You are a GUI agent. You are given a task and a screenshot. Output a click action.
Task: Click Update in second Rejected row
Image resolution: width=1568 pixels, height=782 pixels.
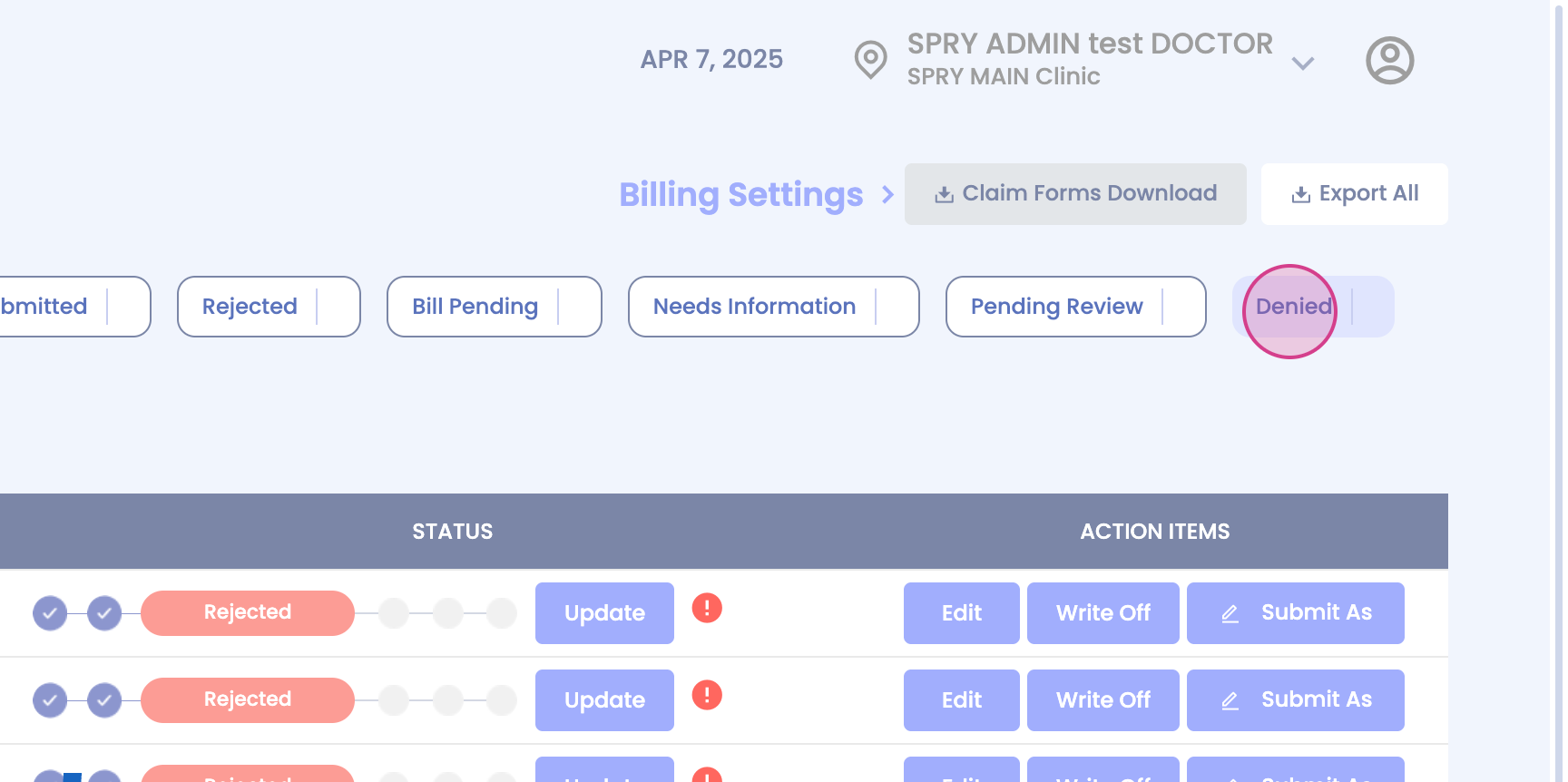[604, 700]
